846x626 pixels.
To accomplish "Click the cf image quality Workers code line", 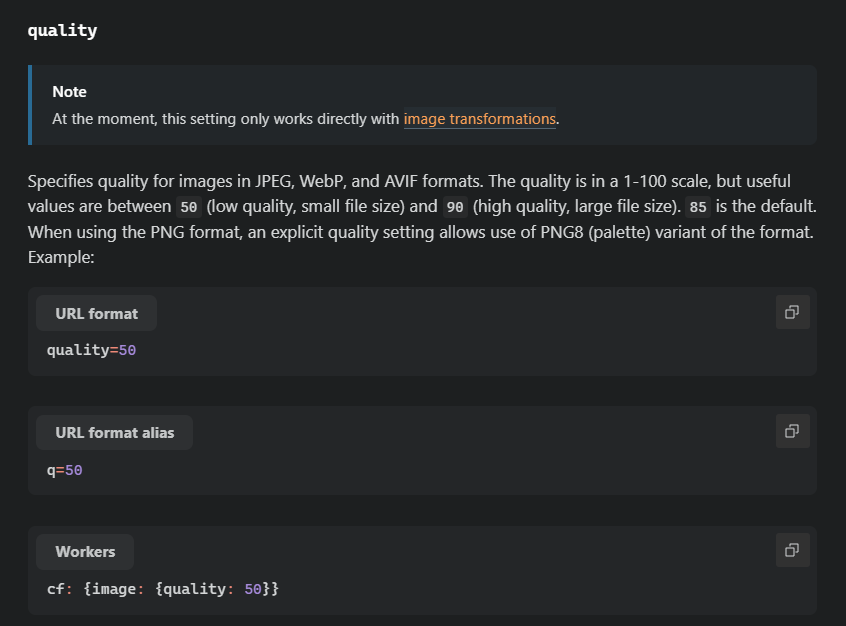I will click(163, 589).
